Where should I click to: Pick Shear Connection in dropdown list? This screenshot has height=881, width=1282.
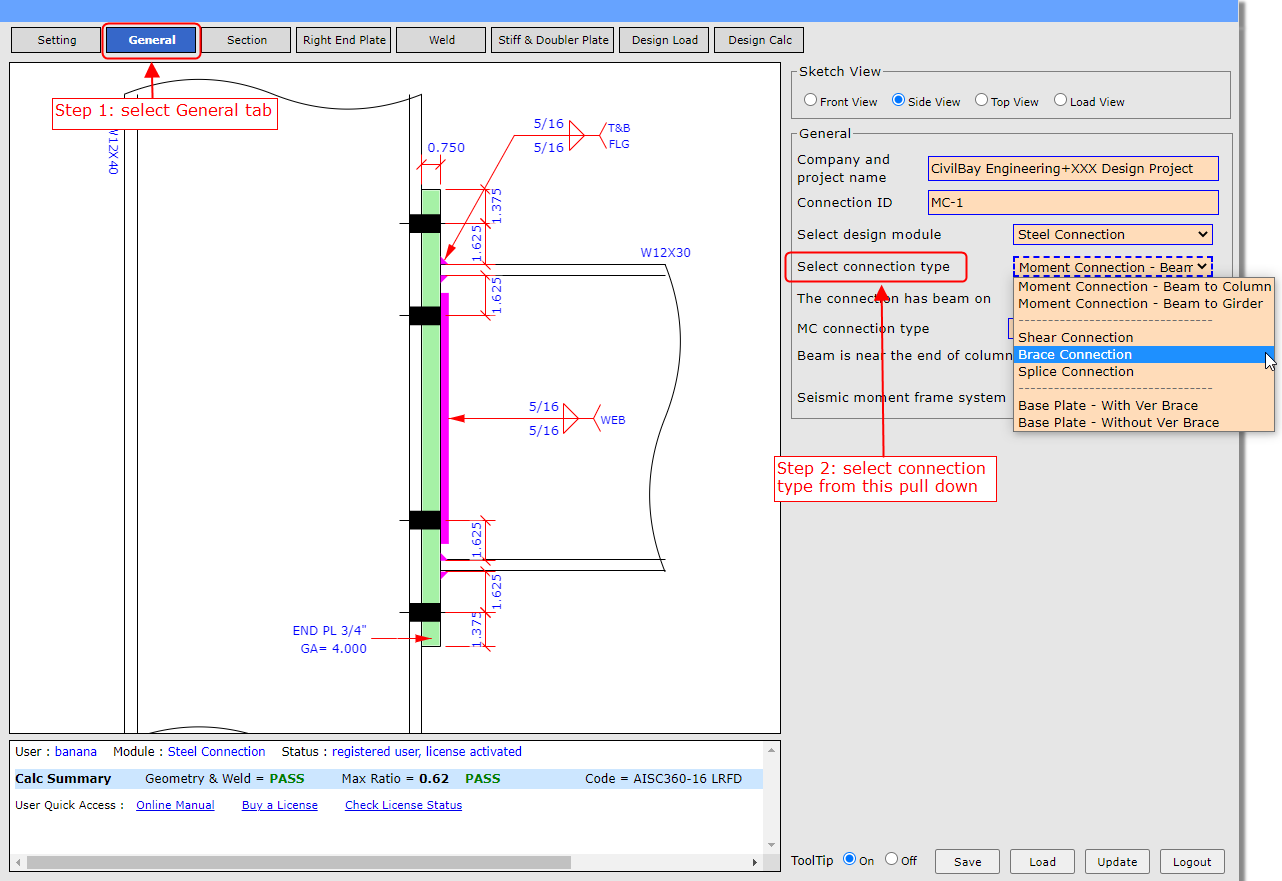1075,338
